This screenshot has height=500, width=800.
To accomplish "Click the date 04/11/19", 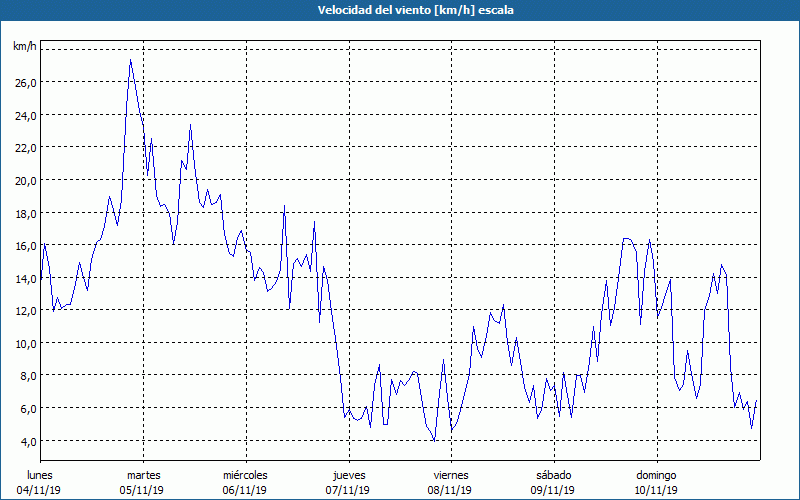I will pos(39,490).
